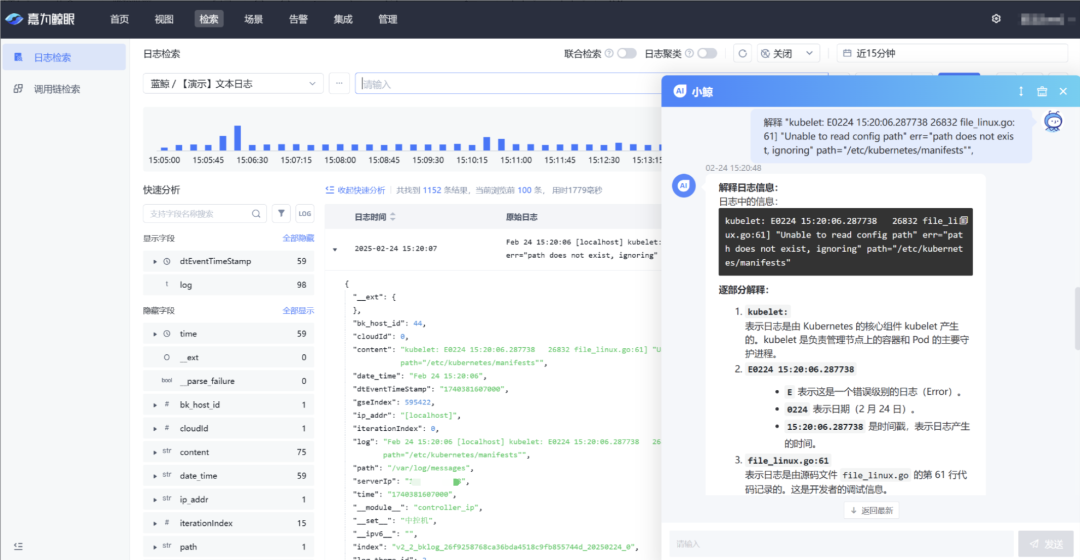Click the resize height icon in 小鲸 header

click(x=1021, y=91)
